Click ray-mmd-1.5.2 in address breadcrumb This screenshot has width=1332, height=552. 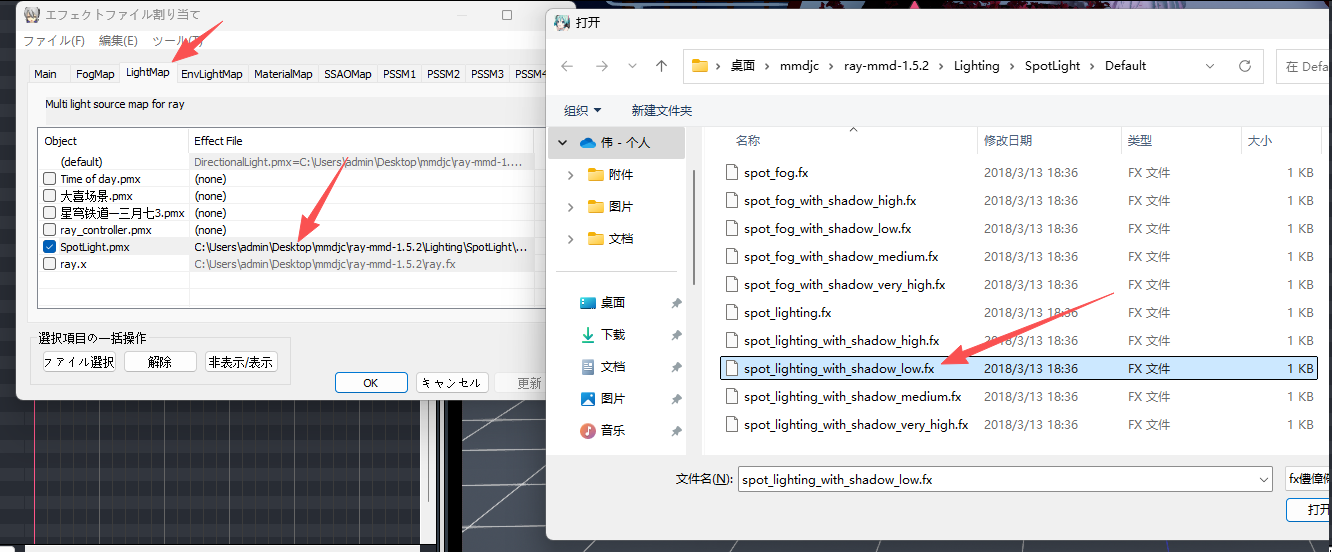(x=886, y=66)
